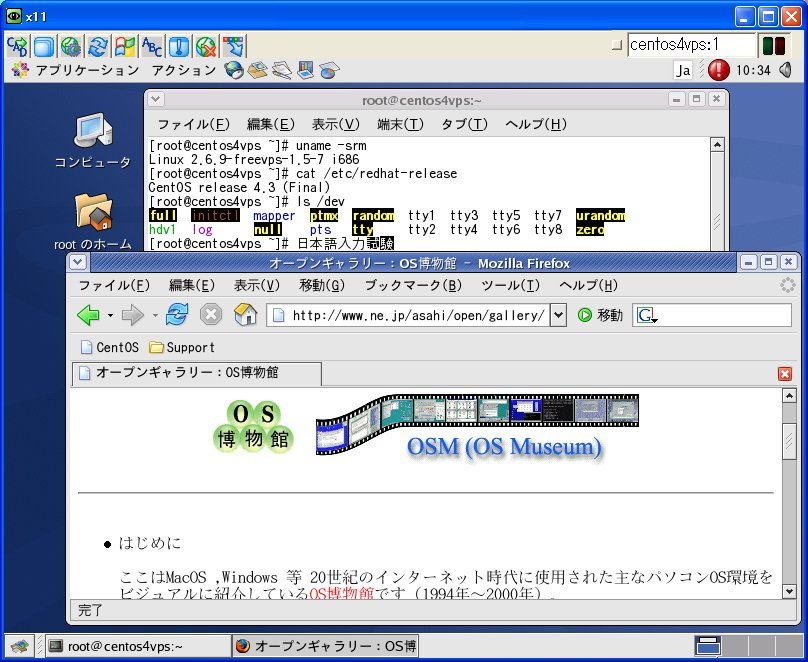Open the Firefox ブックマーク(B) menu
This screenshot has width=808, height=662.
[x=413, y=285]
